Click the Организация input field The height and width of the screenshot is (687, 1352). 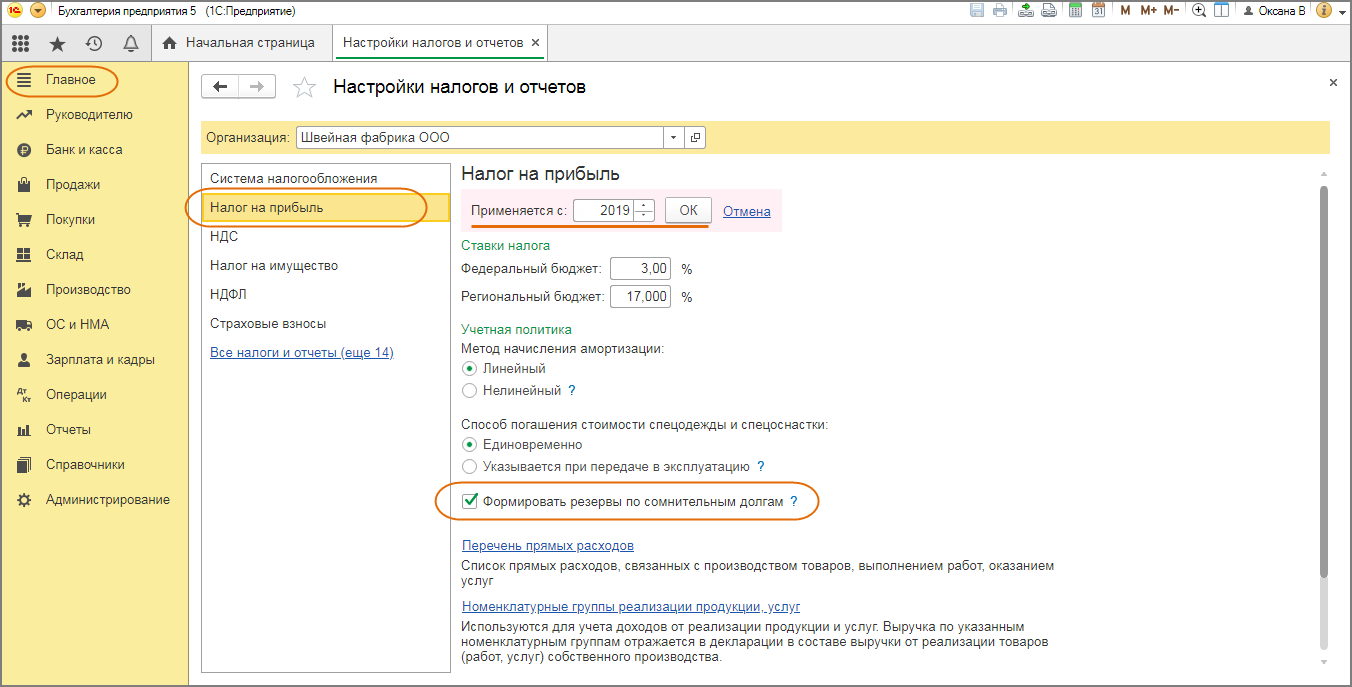coord(480,138)
